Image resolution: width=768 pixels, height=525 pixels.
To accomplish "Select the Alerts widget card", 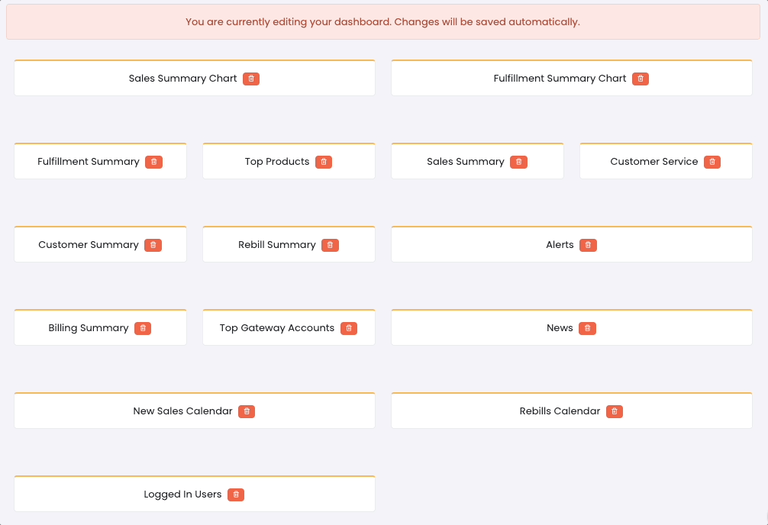I will point(480,245).
